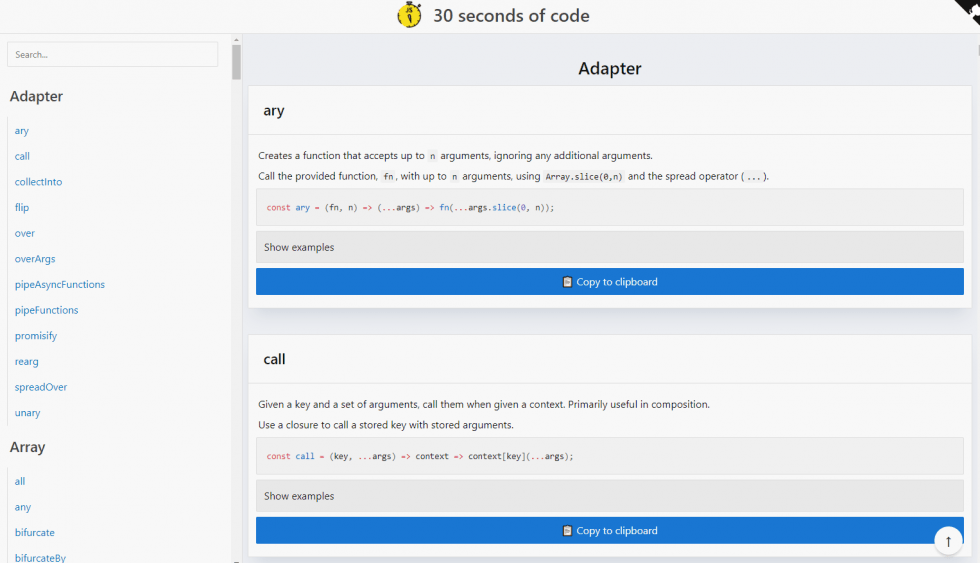Open the all link under Array
Viewport: 980px width, 563px height.
click(20, 481)
